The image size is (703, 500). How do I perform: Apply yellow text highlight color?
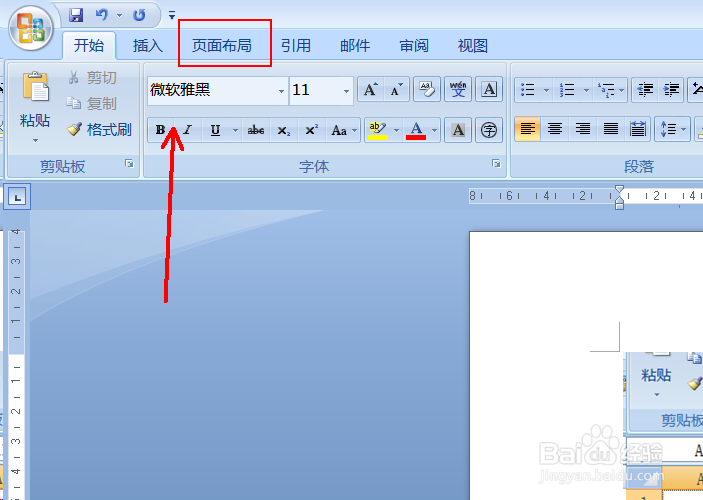pyautogui.click(x=378, y=130)
